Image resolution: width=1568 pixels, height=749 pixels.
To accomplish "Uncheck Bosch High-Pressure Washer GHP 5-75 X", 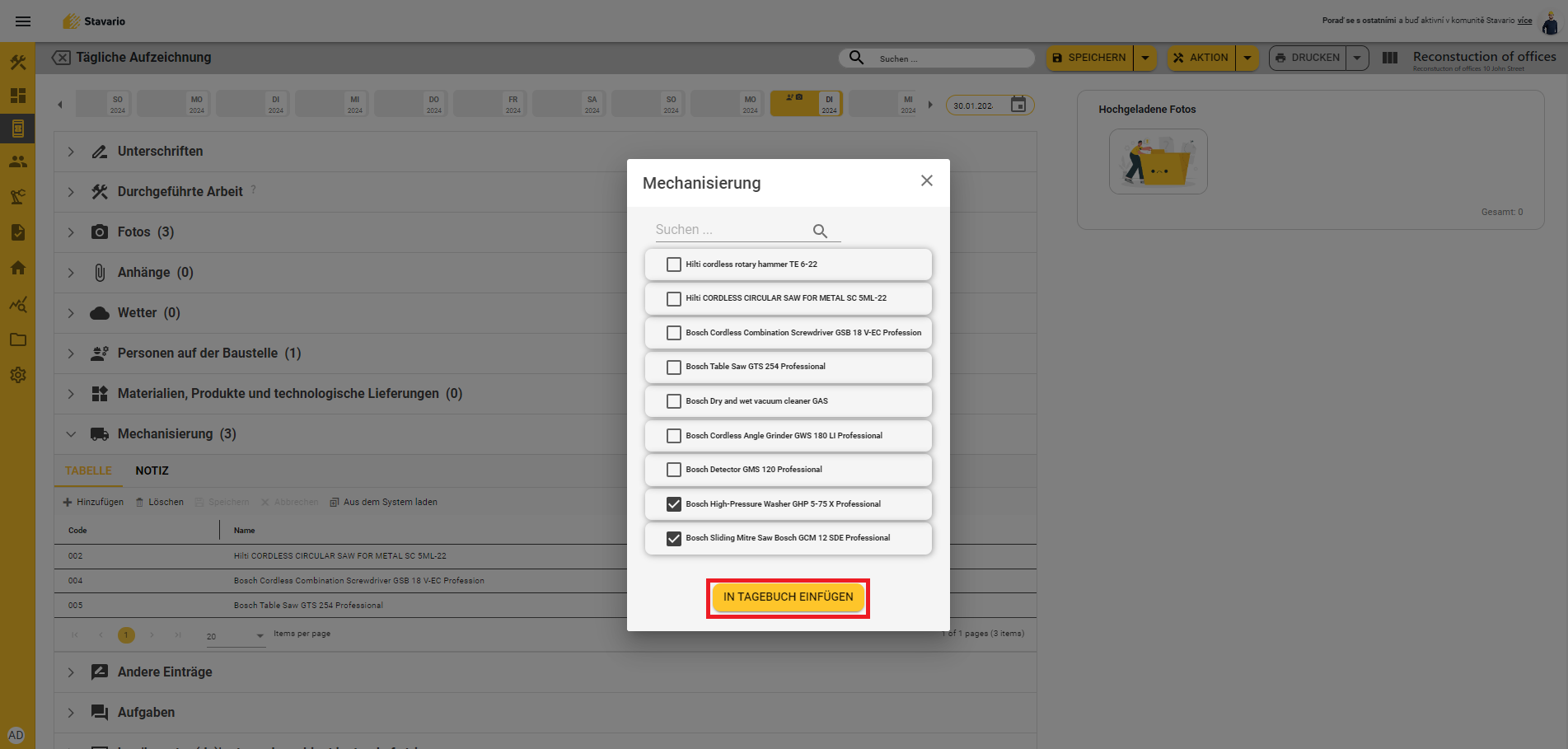I will (674, 504).
